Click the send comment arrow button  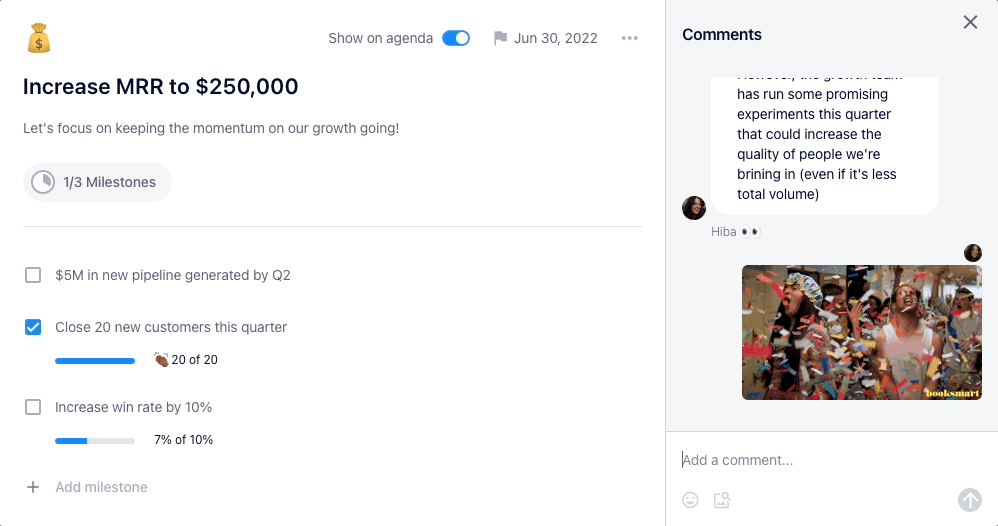(970, 500)
